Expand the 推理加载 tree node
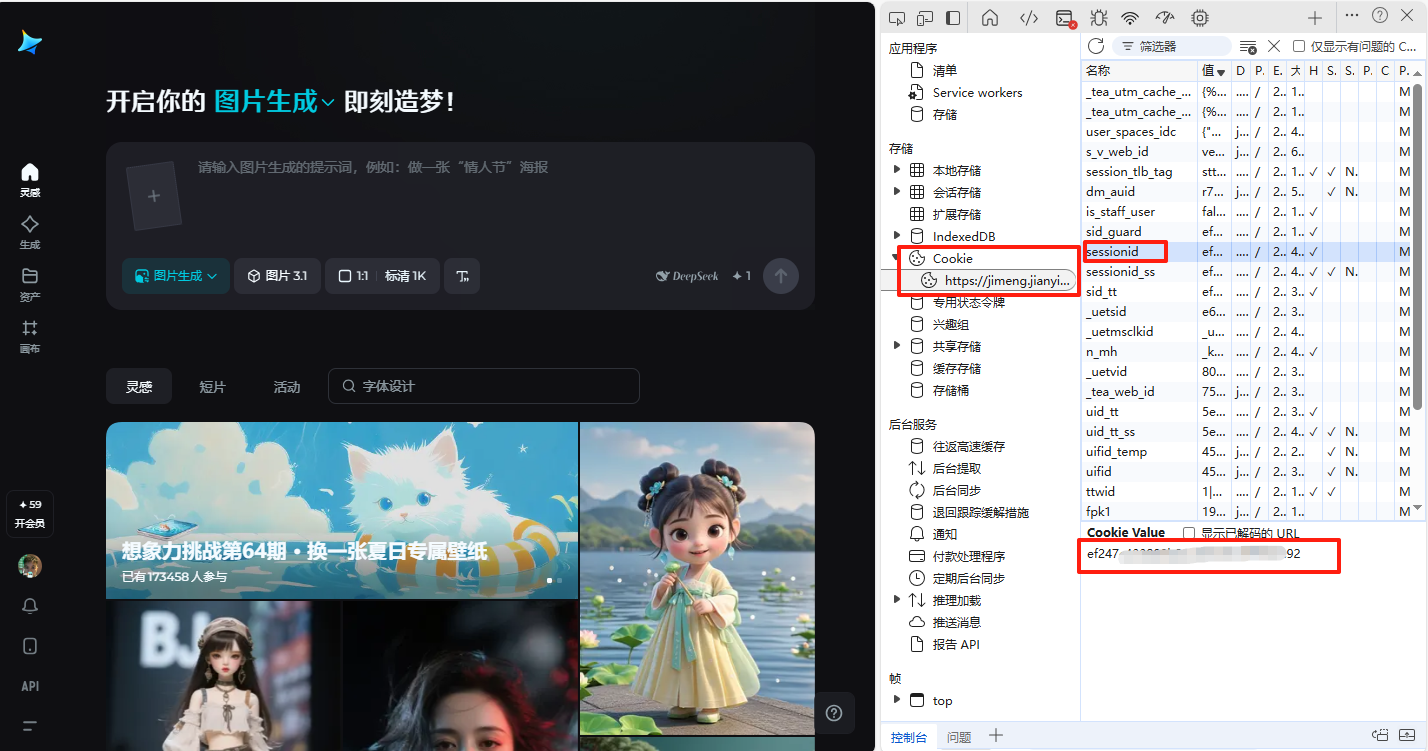Screen dimensions: 1428x751 [897, 600]
